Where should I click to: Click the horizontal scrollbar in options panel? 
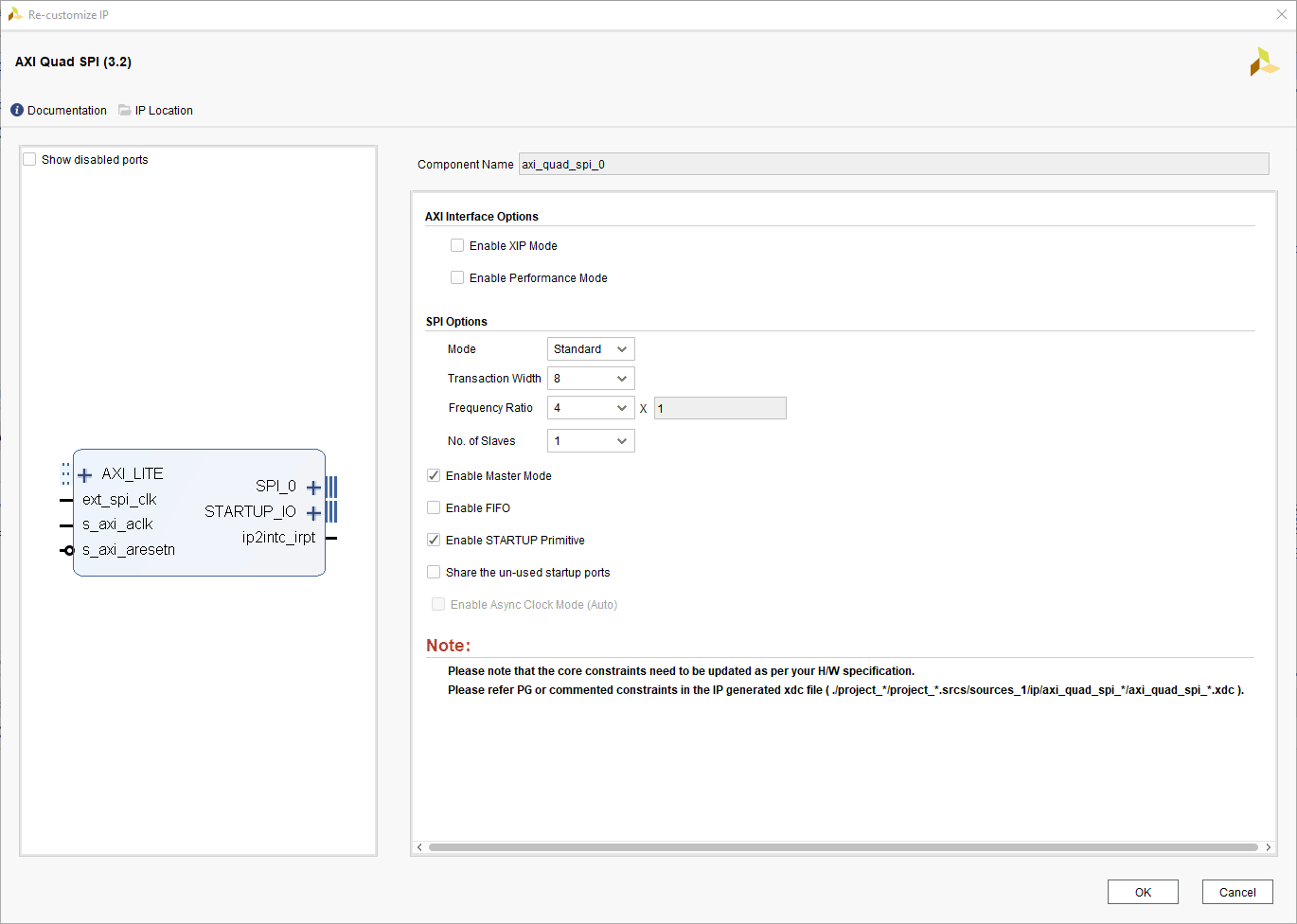tap(843, 847)
